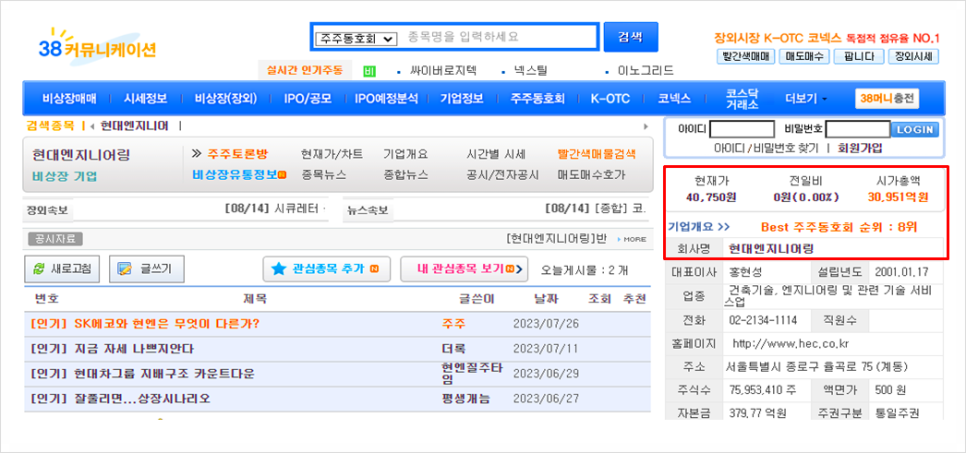Open 아이디/비밀번호 찾기 link
The image size is (966, 453).
point(766,148)
